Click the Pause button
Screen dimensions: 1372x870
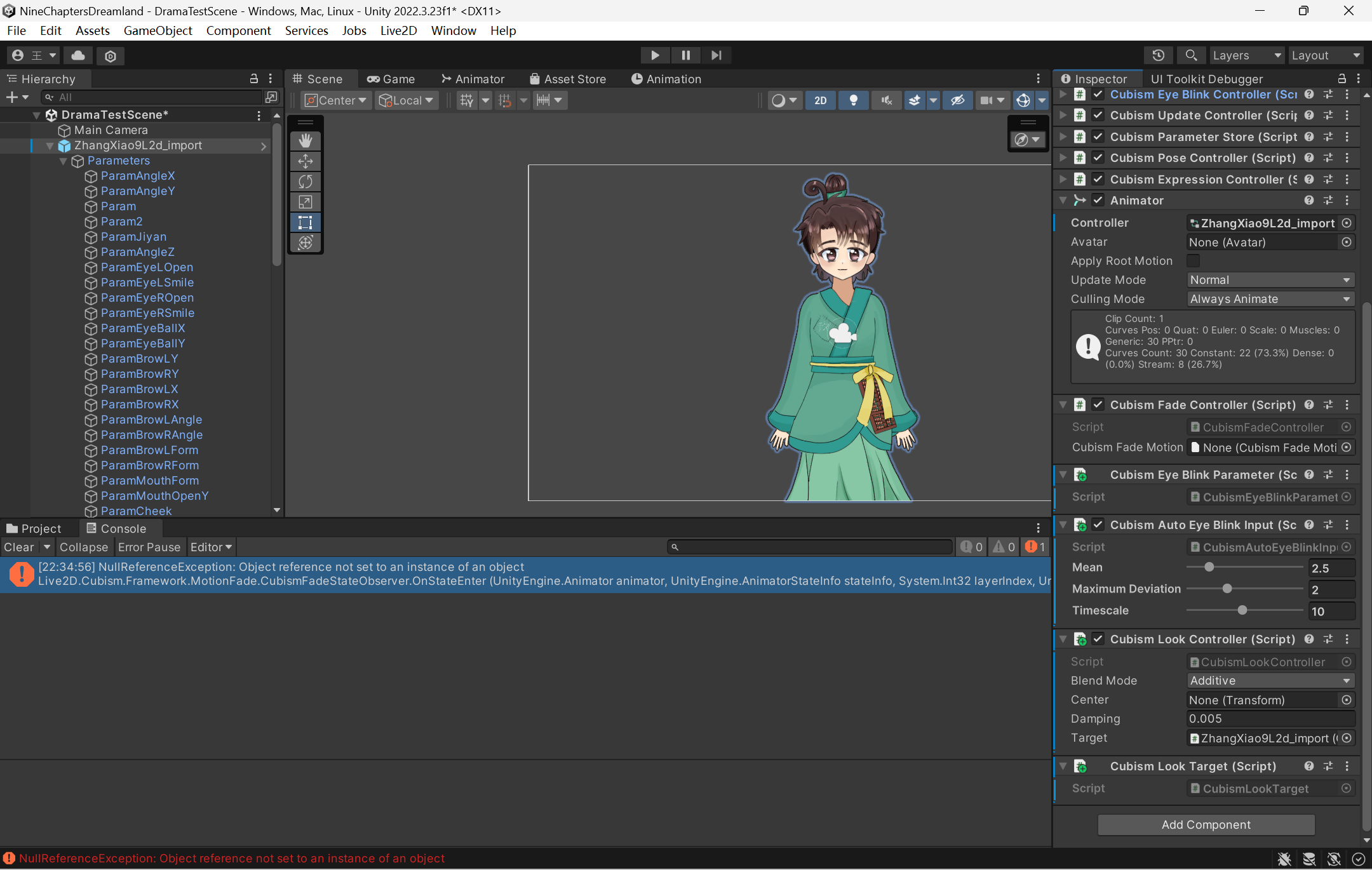coord(686,55)
